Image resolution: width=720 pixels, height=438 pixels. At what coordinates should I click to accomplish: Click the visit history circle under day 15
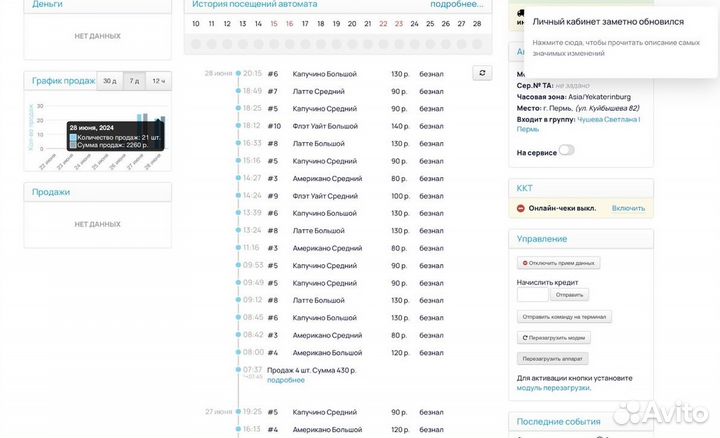click(274, 44)
